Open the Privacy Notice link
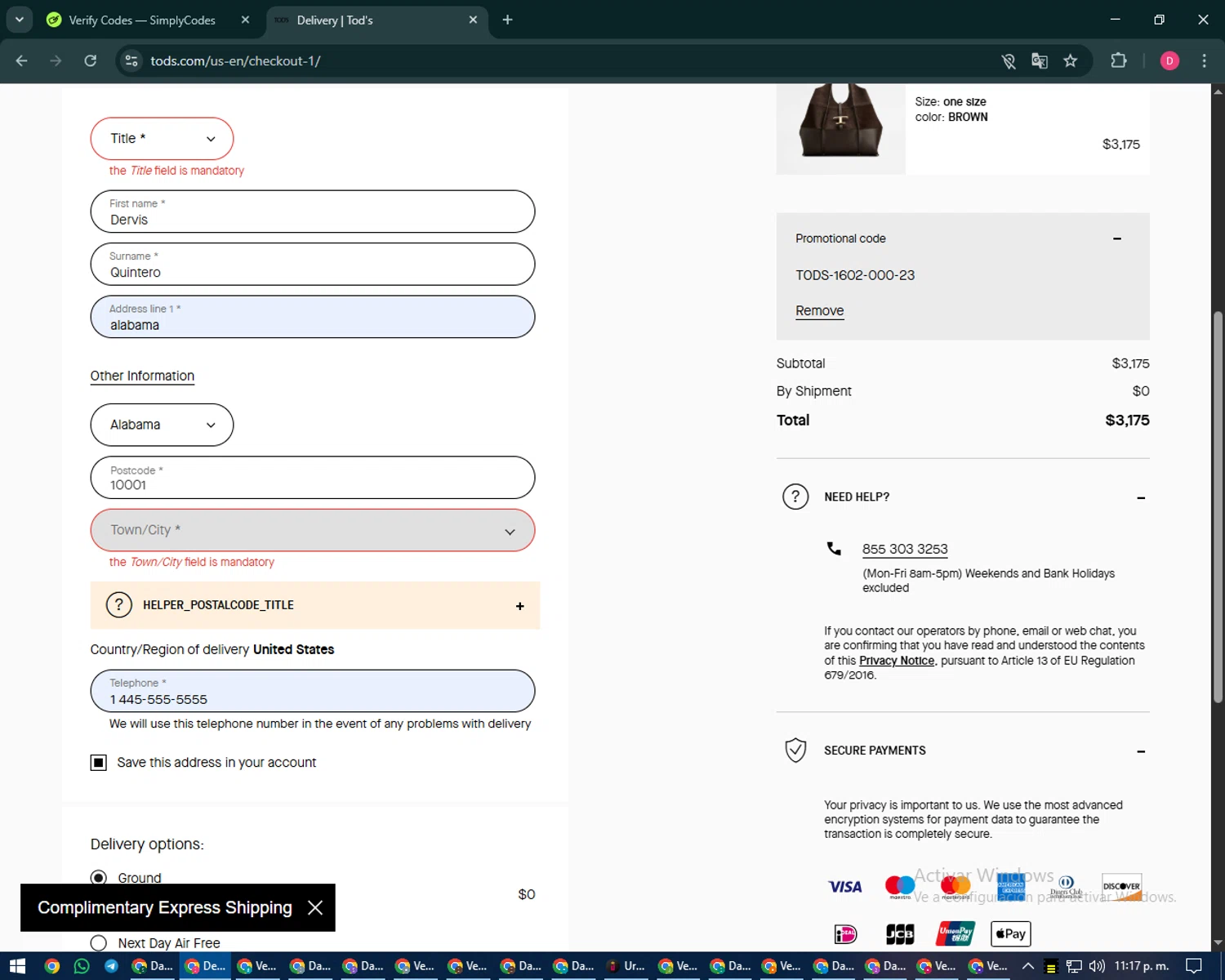 [x=897, y=661]
